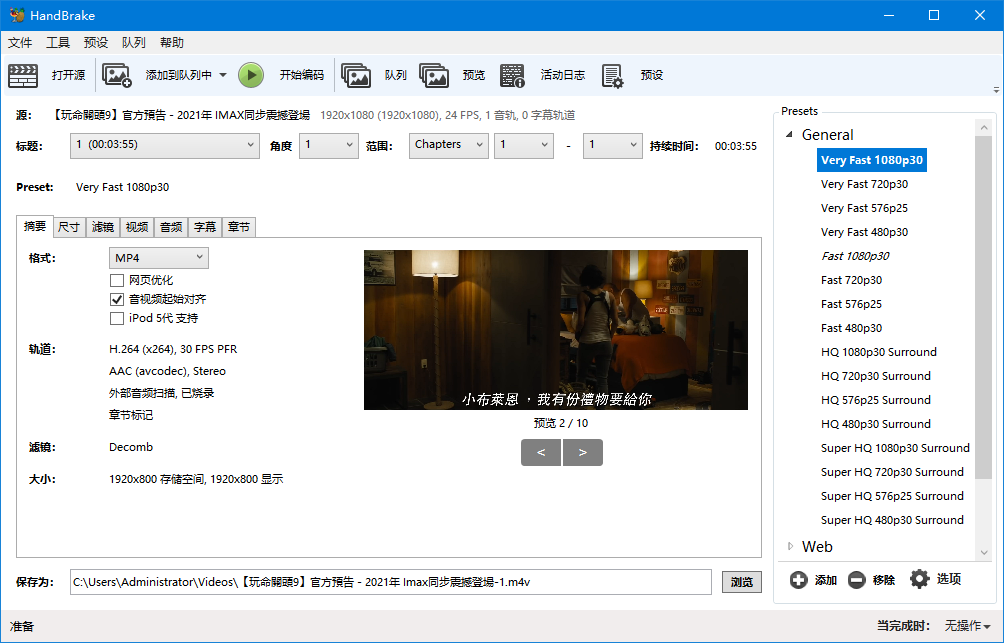Go to previous preview image

coord(541,452)
